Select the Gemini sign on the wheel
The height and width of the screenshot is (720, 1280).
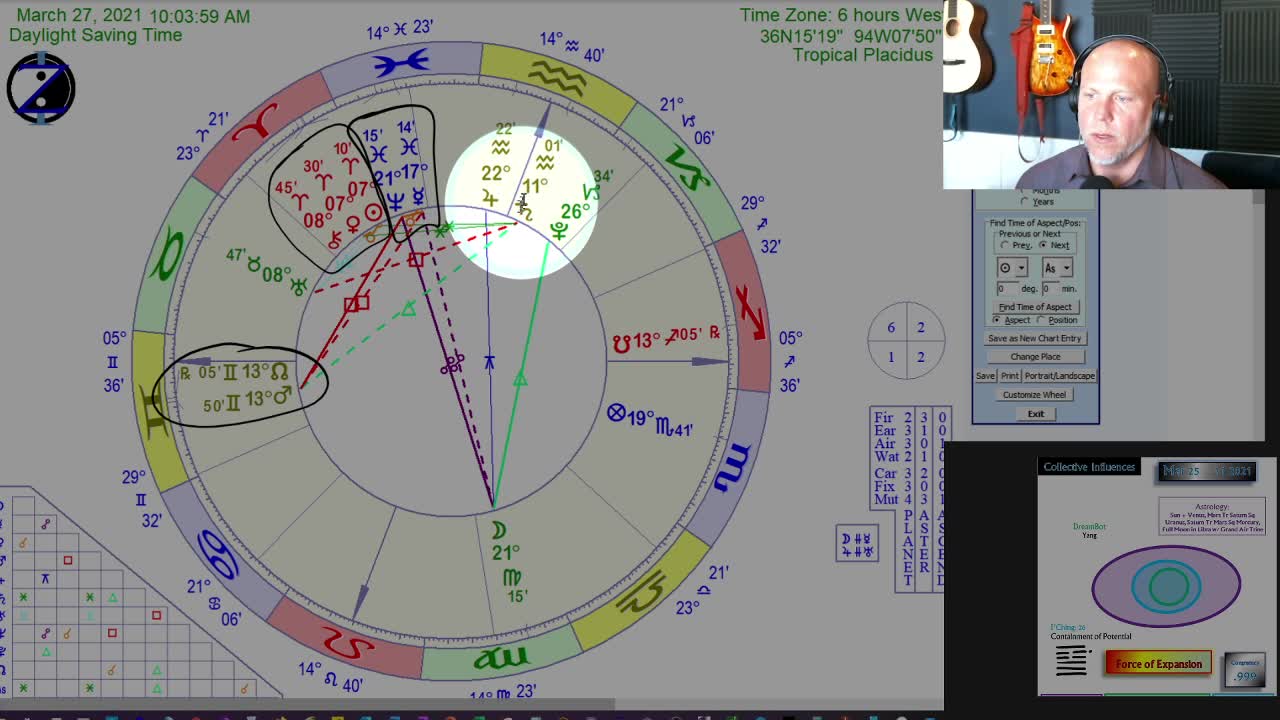coord(155,413)
